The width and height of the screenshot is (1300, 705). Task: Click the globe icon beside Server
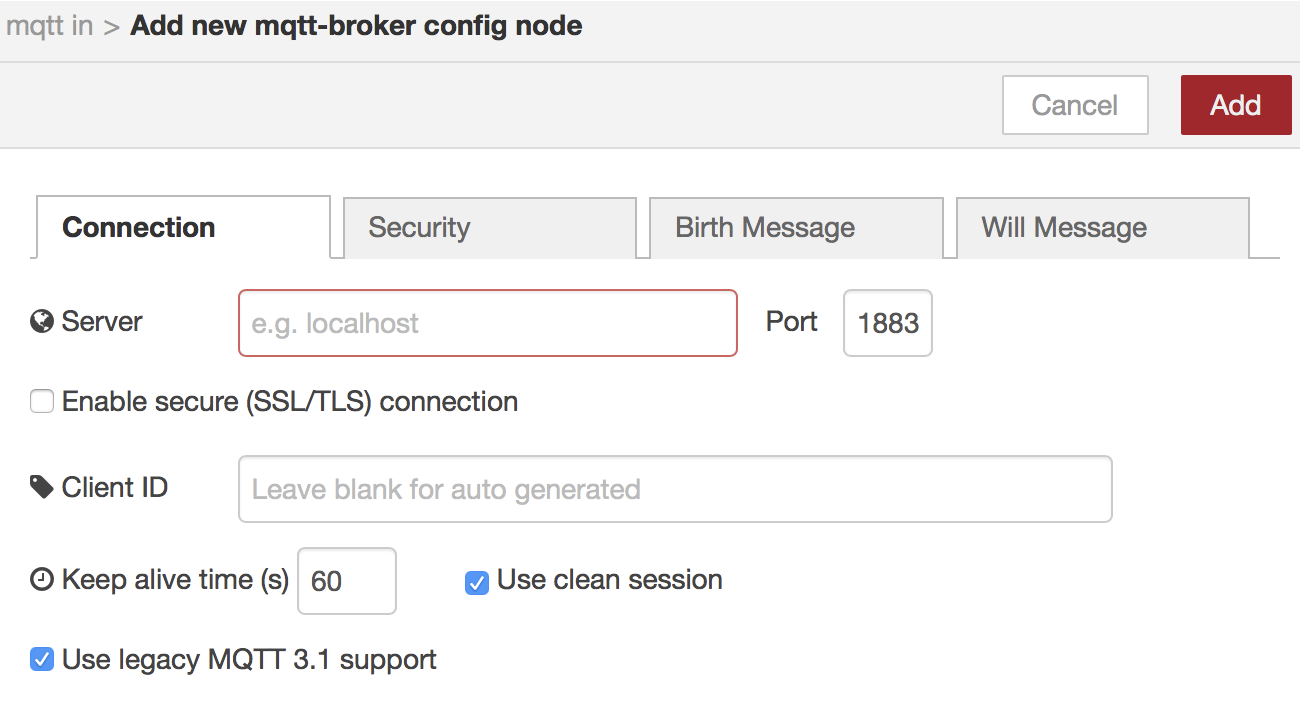point(42,322)
